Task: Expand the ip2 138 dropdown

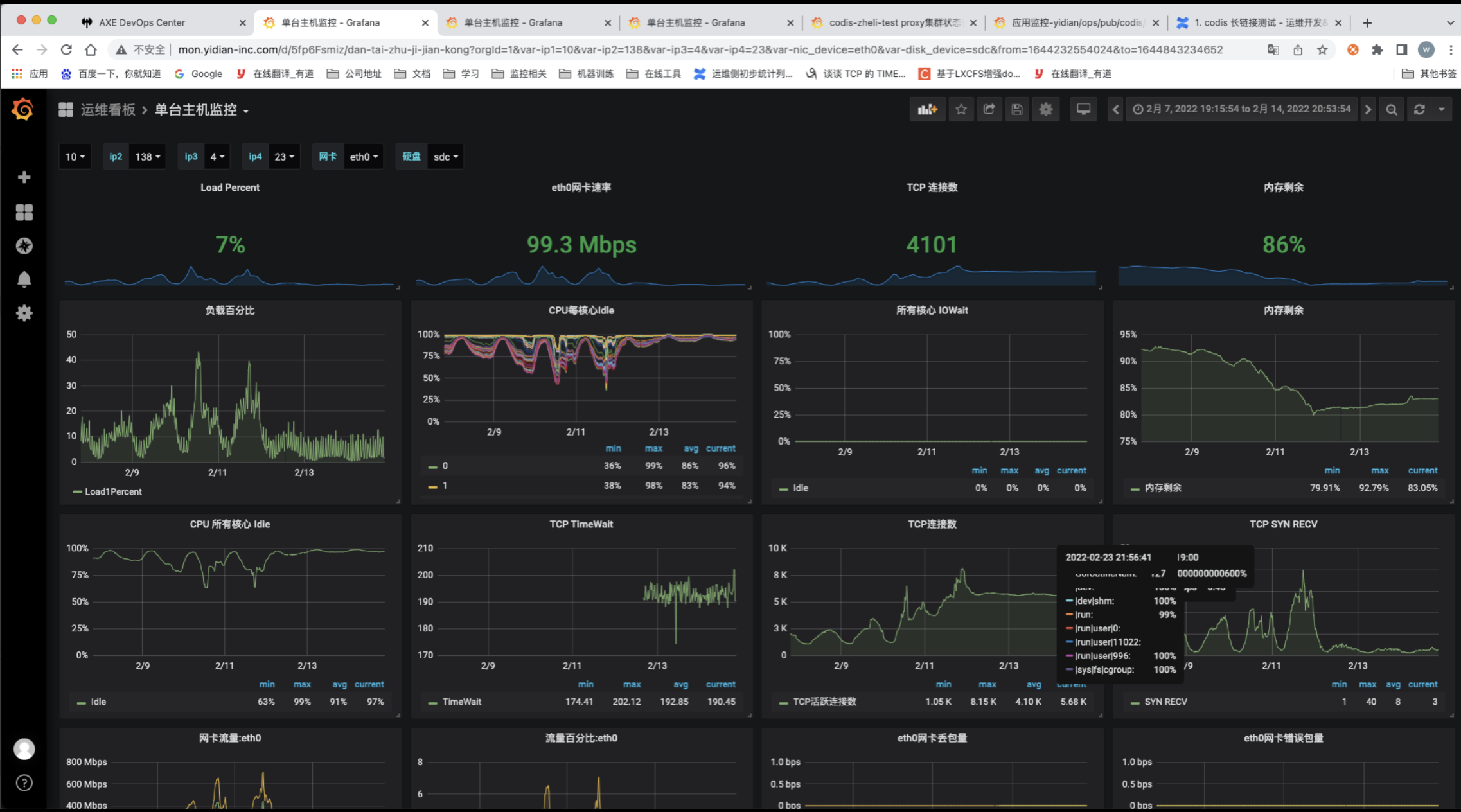Action: 147,157
